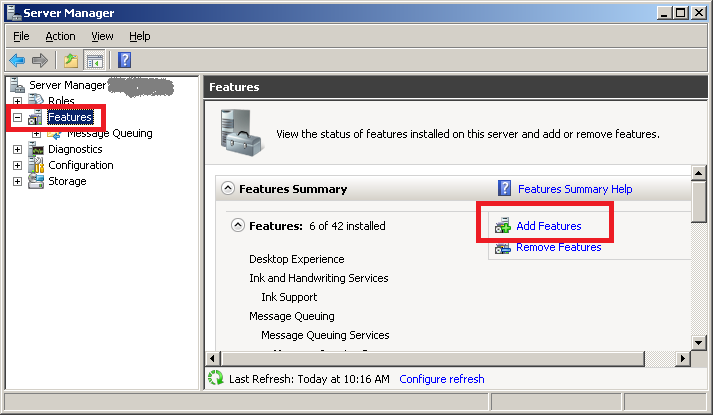
Task: Click the Message Queuing Services text
Action: coord(325,335)
